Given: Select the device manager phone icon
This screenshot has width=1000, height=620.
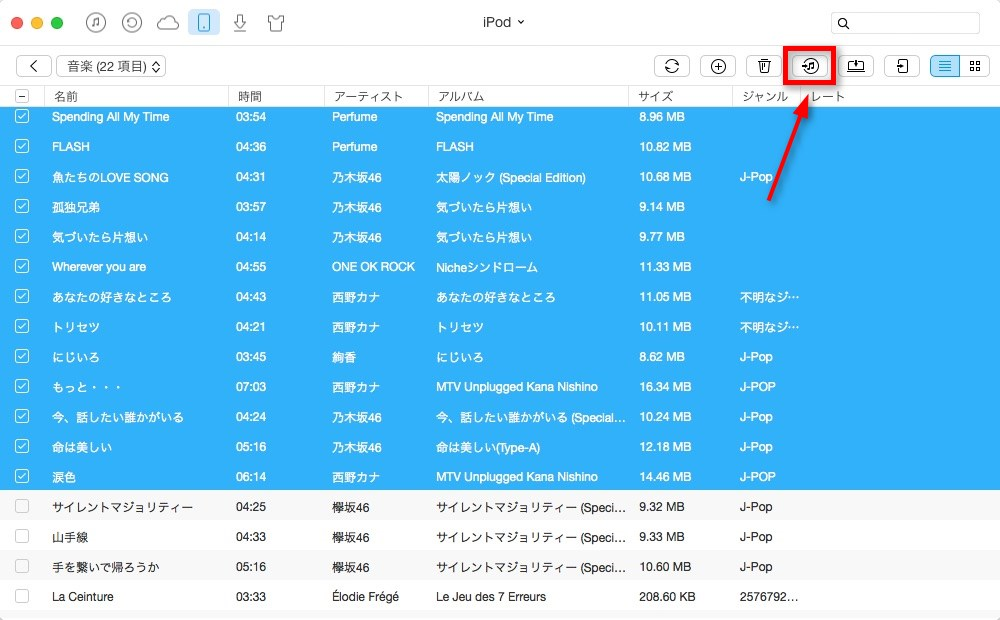Looking at the screenshot, I should pos(204,23).
